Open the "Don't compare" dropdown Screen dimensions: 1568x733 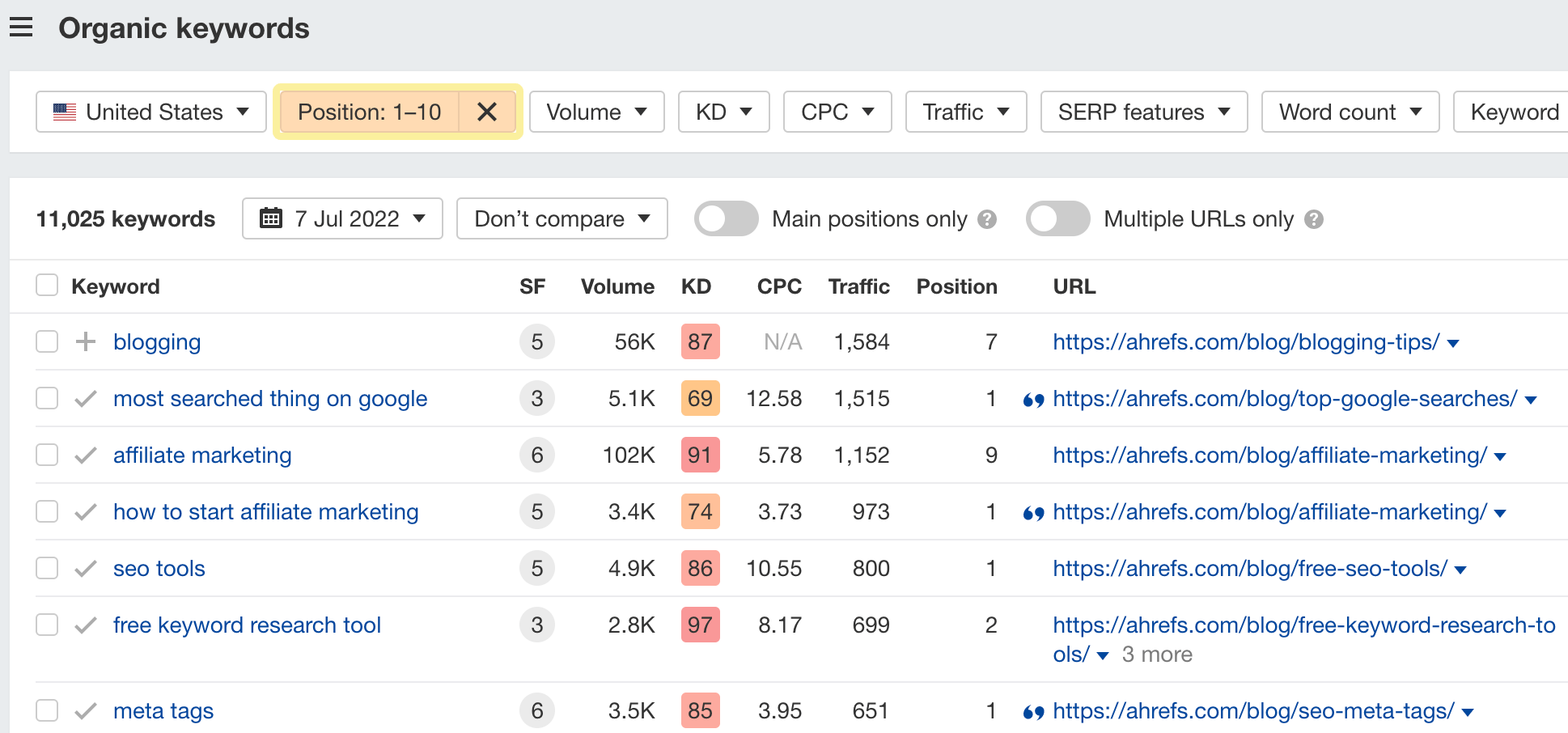(x=562, y=218)
